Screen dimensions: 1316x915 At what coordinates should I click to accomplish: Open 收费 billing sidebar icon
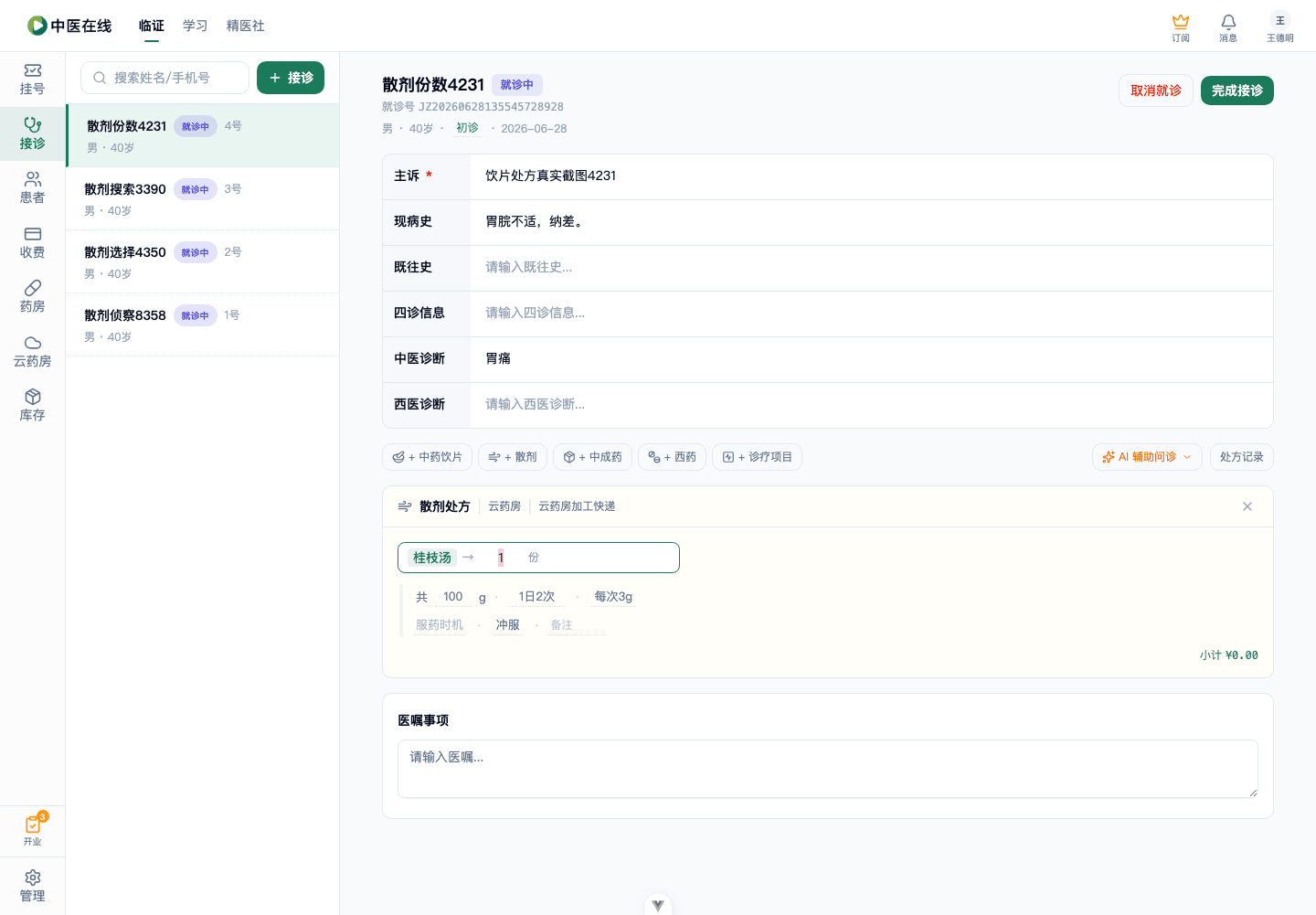32,243
